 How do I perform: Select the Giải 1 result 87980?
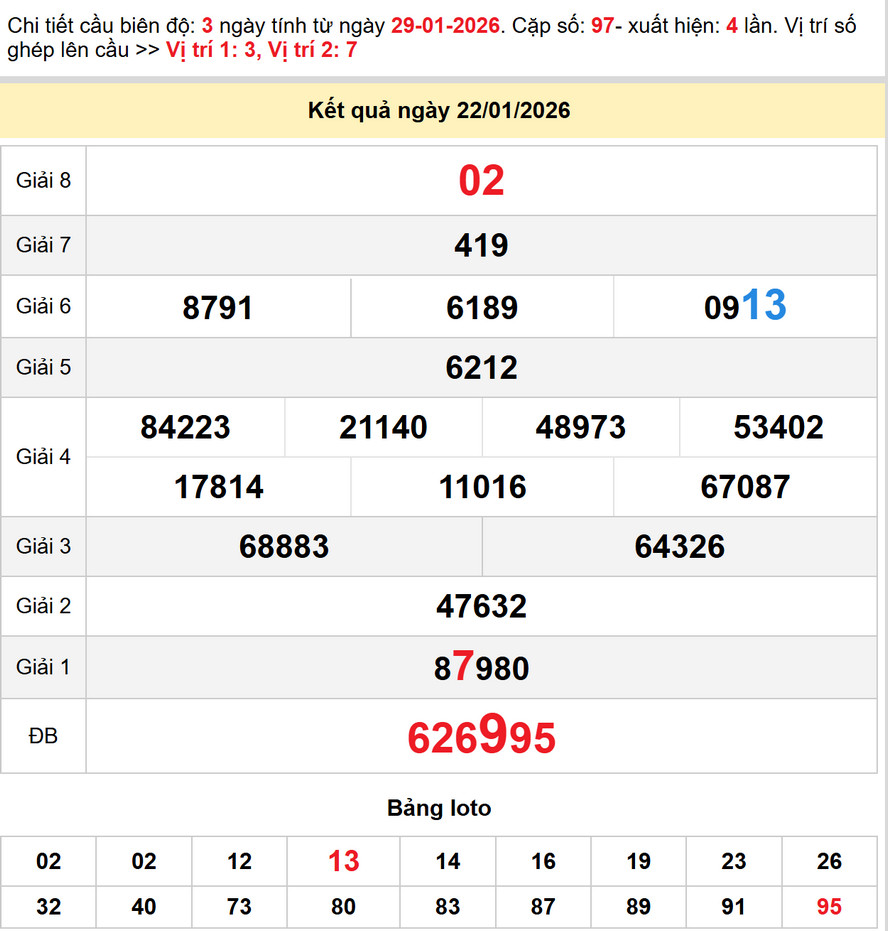pos(481,667)
